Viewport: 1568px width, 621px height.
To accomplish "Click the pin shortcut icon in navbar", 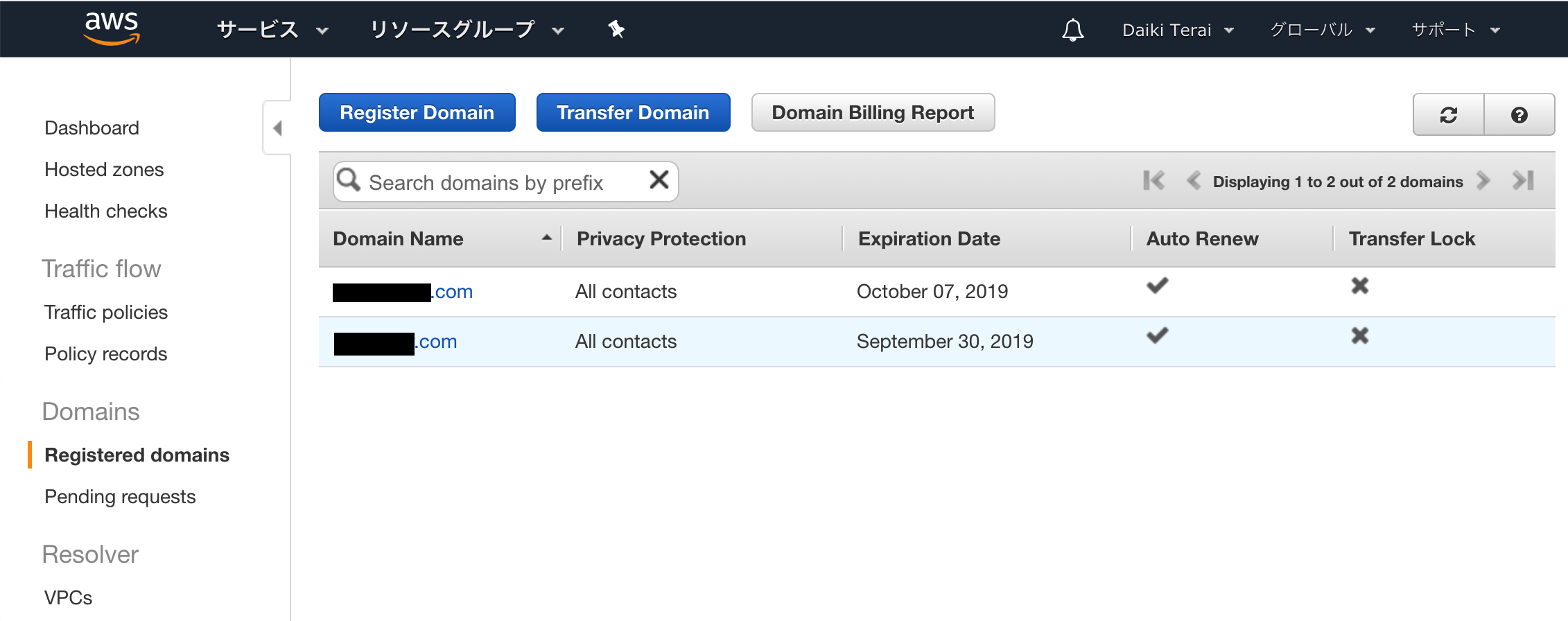I will coord(616,29).
